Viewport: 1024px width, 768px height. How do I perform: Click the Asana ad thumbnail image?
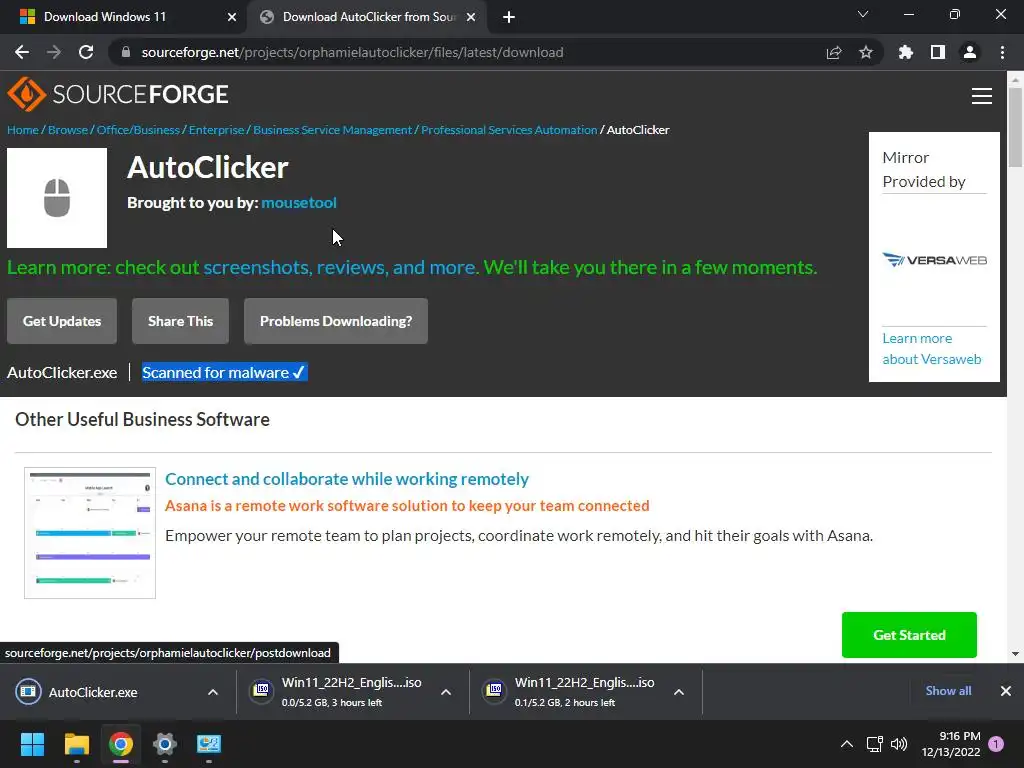tap(90, 533)
